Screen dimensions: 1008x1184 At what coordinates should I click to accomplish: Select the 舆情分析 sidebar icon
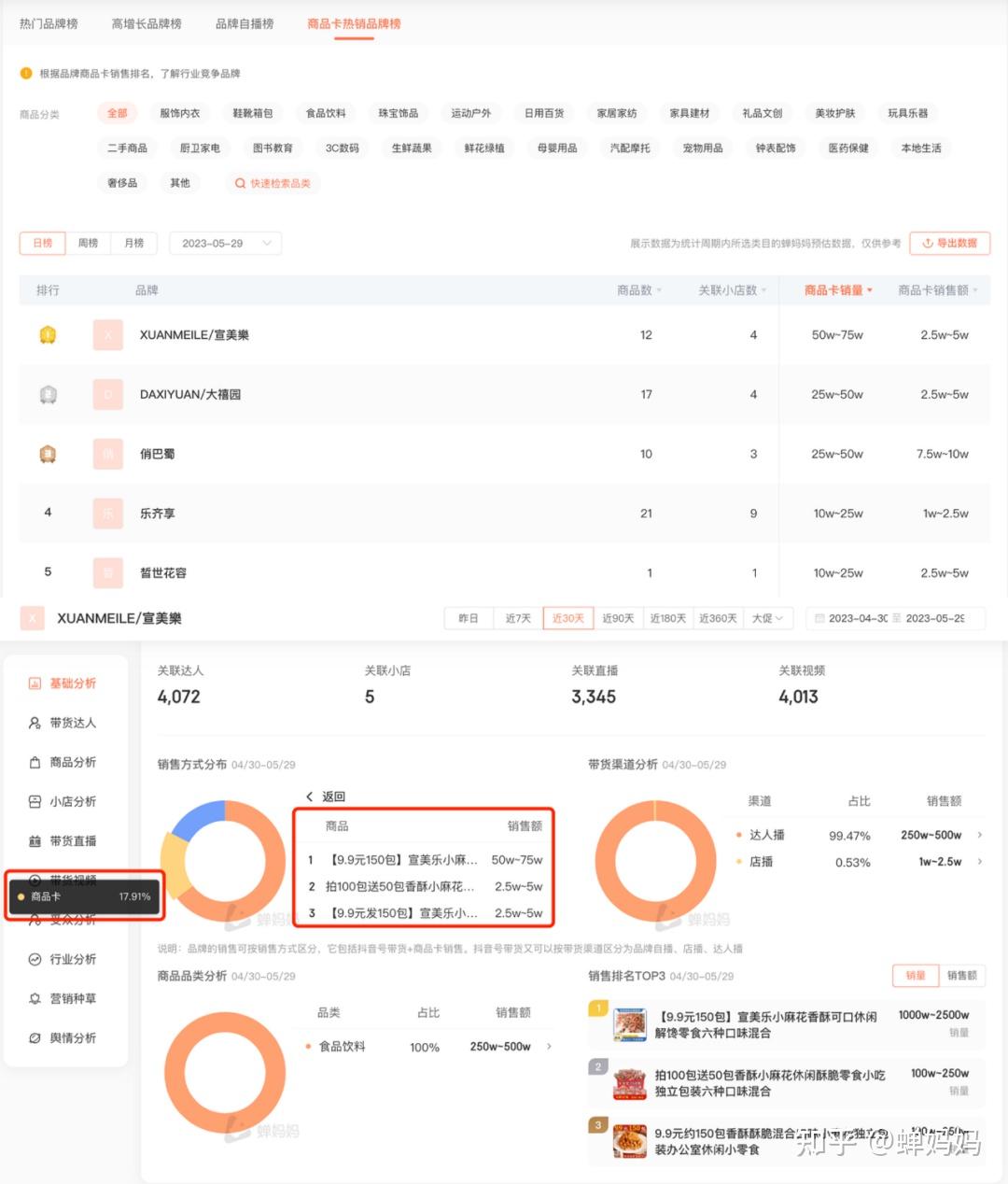[x=35, y=1037]
